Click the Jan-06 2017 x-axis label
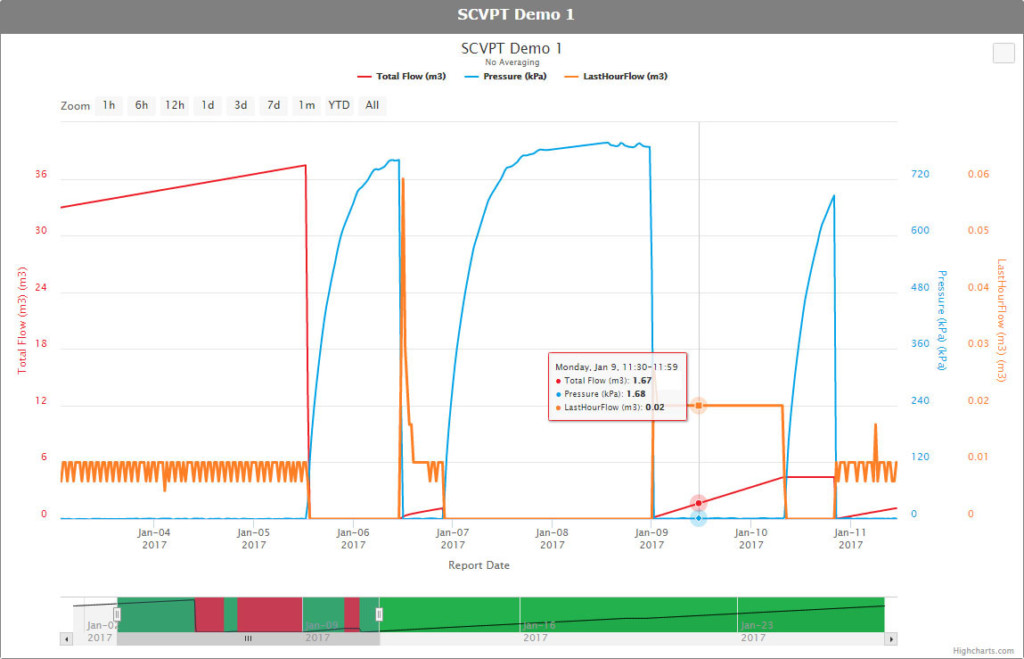This screenshot has width=1024, height=659. click(x=353, y=539)
